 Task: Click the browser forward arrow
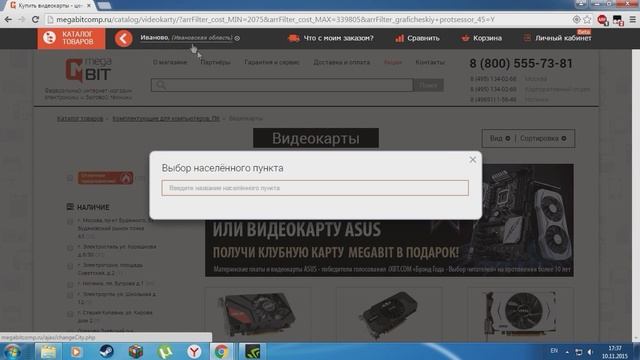point(22,19)
